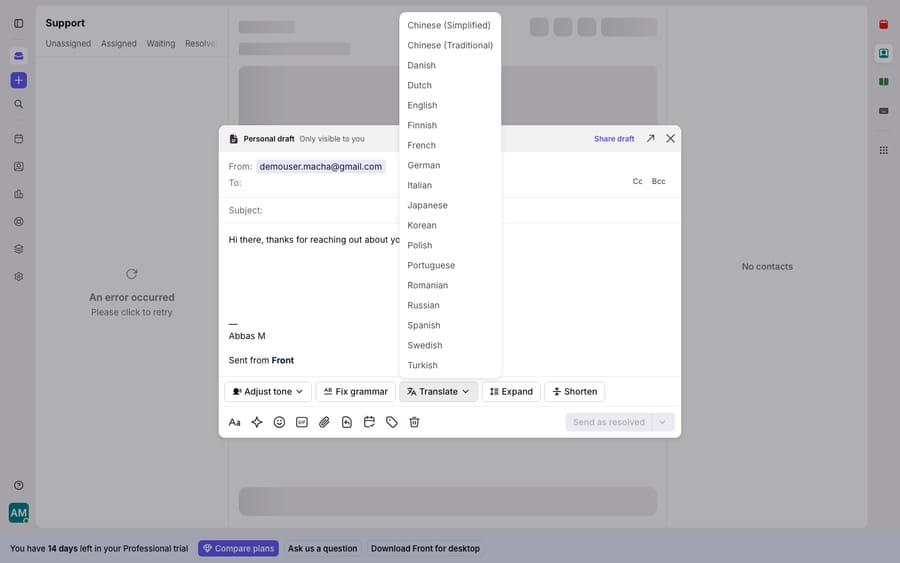Close the draft composer
The width and height of the screenshot is (900, 563).
tap(670, 138)
